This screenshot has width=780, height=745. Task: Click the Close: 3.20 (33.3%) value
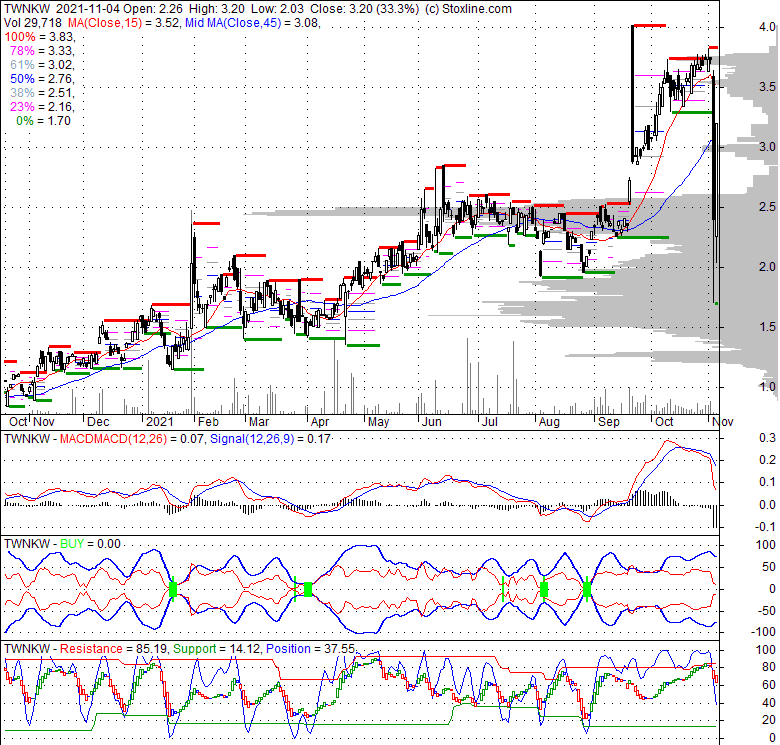[x=365, y=9]
